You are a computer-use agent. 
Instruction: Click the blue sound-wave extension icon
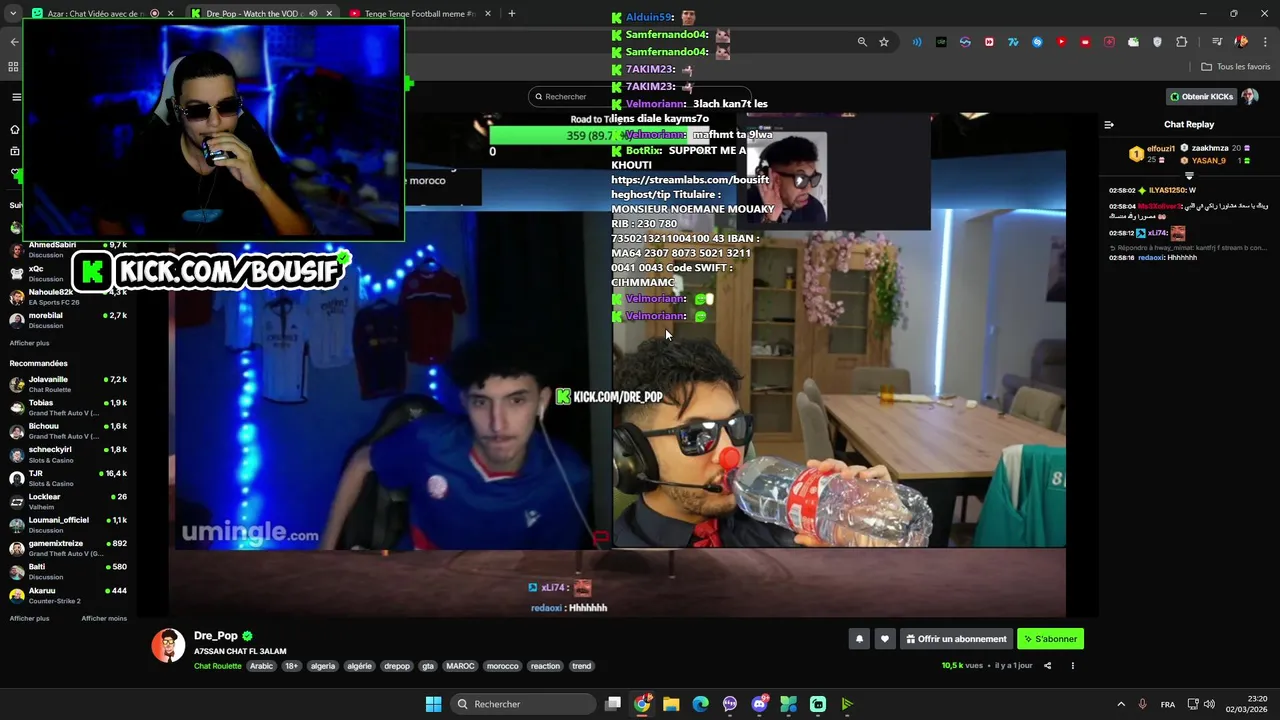tap(917, 42)
